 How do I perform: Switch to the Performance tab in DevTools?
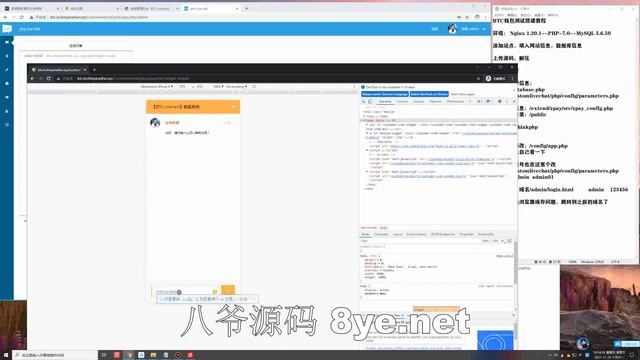[x=455, y=101]
